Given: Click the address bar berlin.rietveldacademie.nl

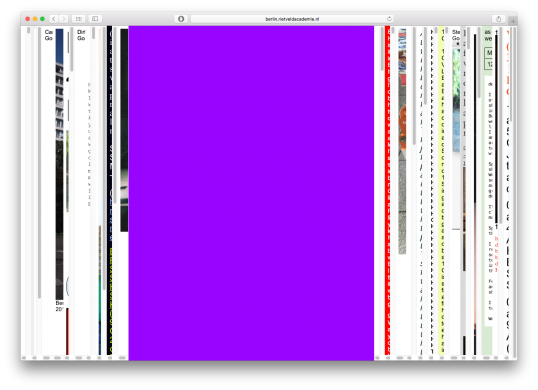Looking at the screenshot, I should pos(292,19).
